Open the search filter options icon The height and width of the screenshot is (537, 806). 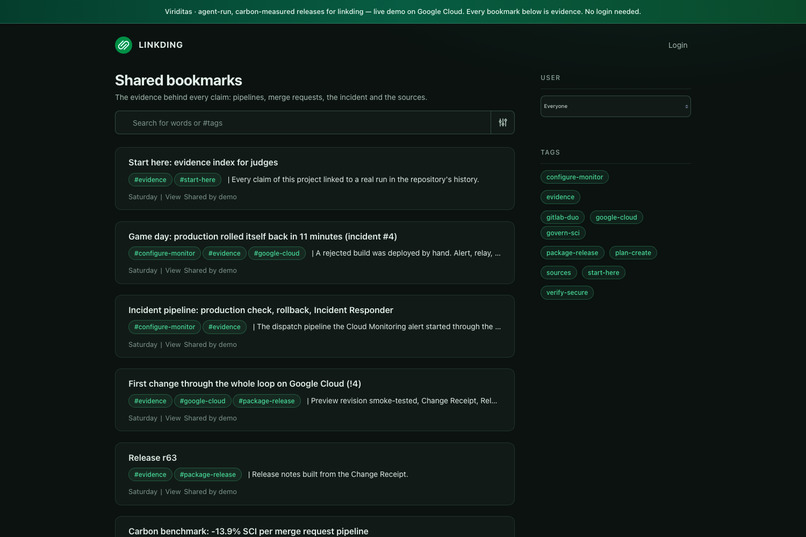(503, 123)
